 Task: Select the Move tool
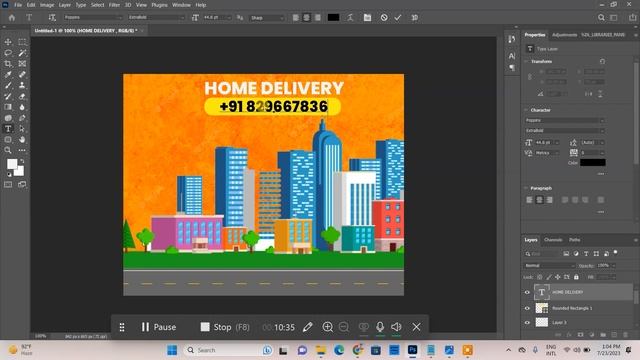point(8,42)
